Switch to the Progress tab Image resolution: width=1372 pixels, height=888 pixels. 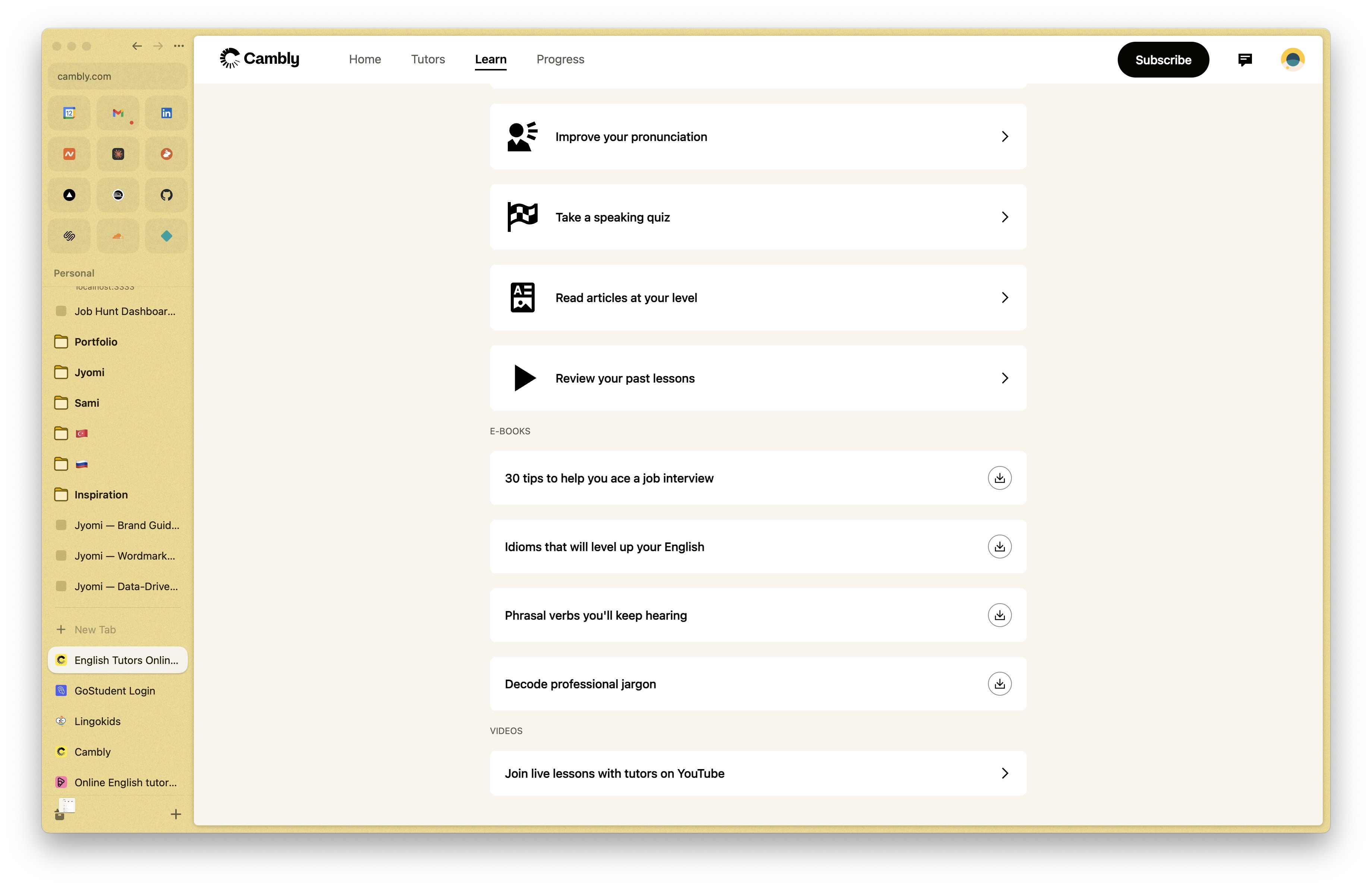click(x=560, y=59)
